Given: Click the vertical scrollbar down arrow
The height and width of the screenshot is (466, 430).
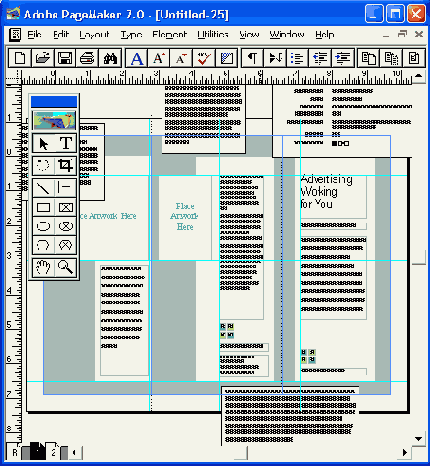Looking at the screenshot, I should click(x=419, y=439).
